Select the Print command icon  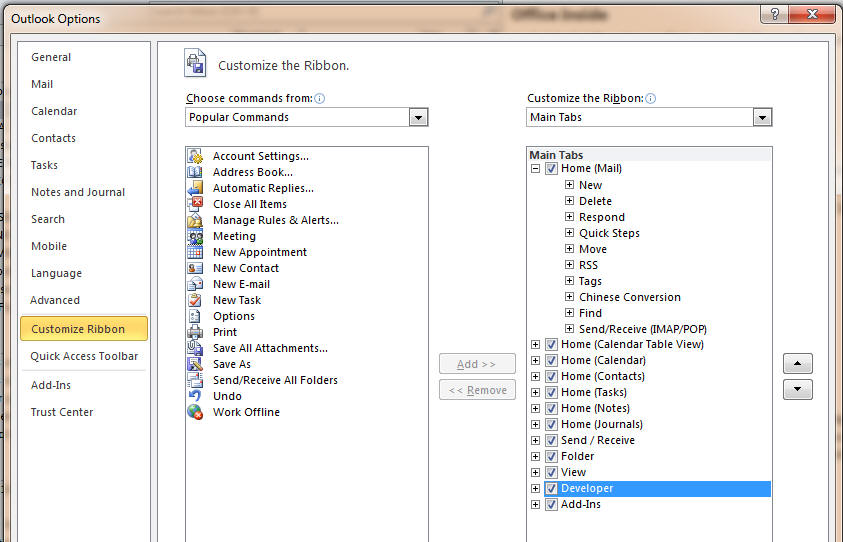tap(195, 332)
